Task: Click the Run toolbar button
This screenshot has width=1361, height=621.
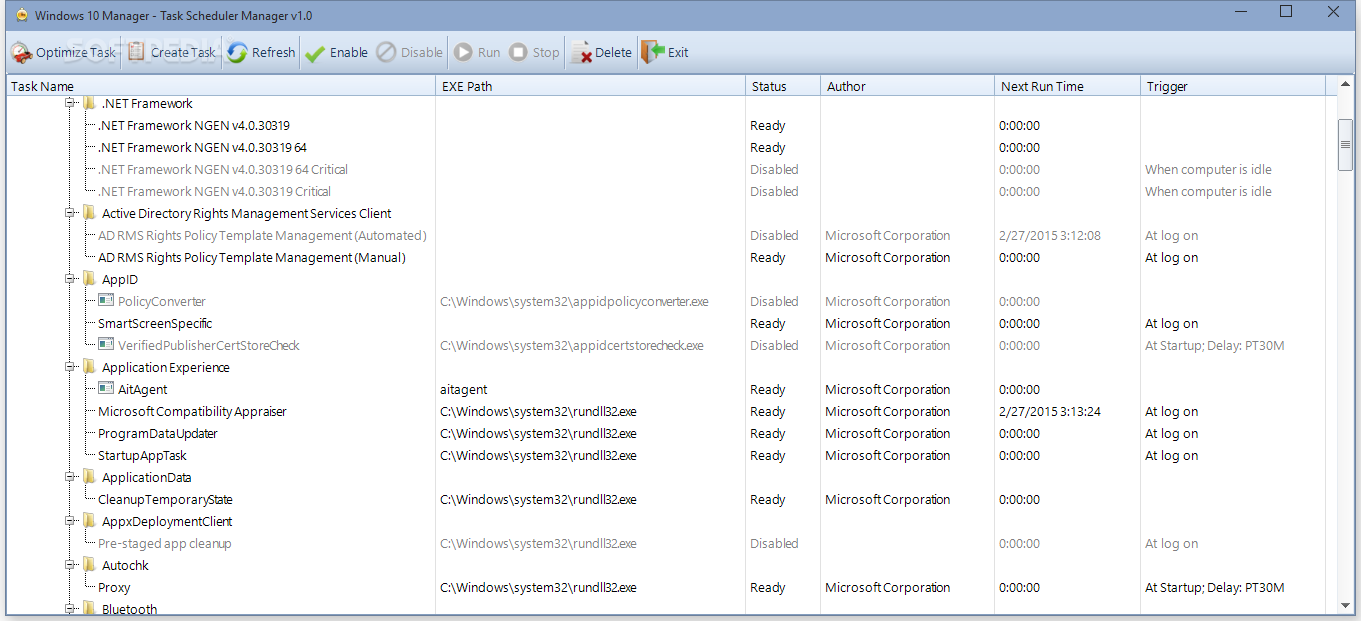Action: pos(477,52)
